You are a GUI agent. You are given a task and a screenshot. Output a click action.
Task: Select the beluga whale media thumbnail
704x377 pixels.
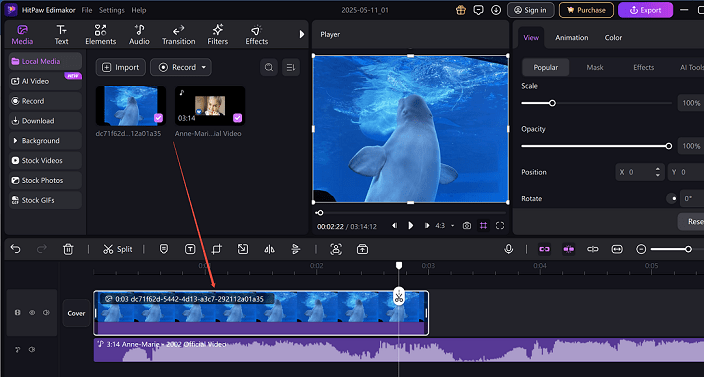click(x=131, y=105)
